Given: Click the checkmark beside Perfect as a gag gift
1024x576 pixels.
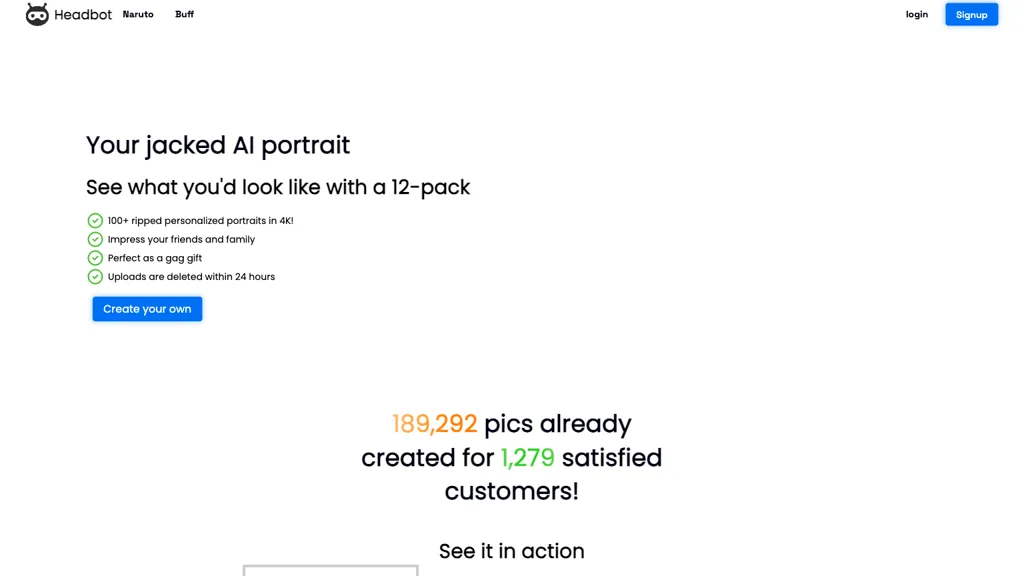Looking at the screenshot, I should (x=95, y=258).
